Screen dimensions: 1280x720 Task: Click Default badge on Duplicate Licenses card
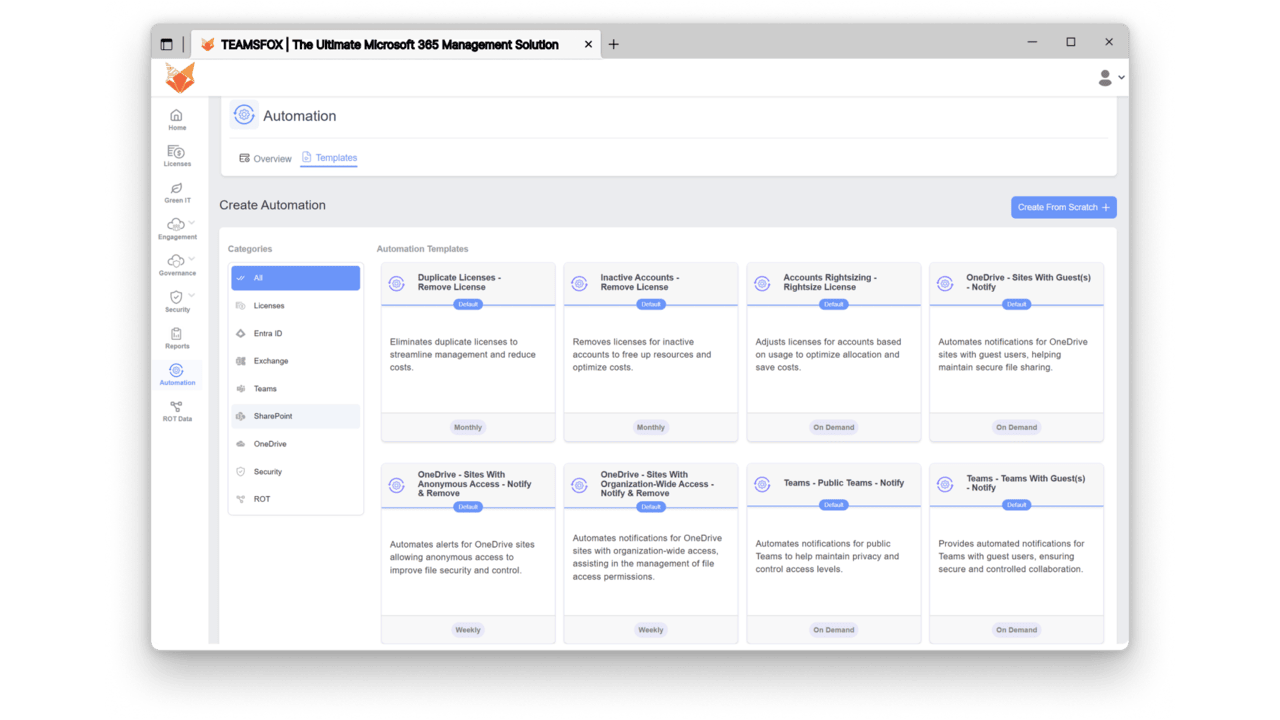click(x=468, y=304)
